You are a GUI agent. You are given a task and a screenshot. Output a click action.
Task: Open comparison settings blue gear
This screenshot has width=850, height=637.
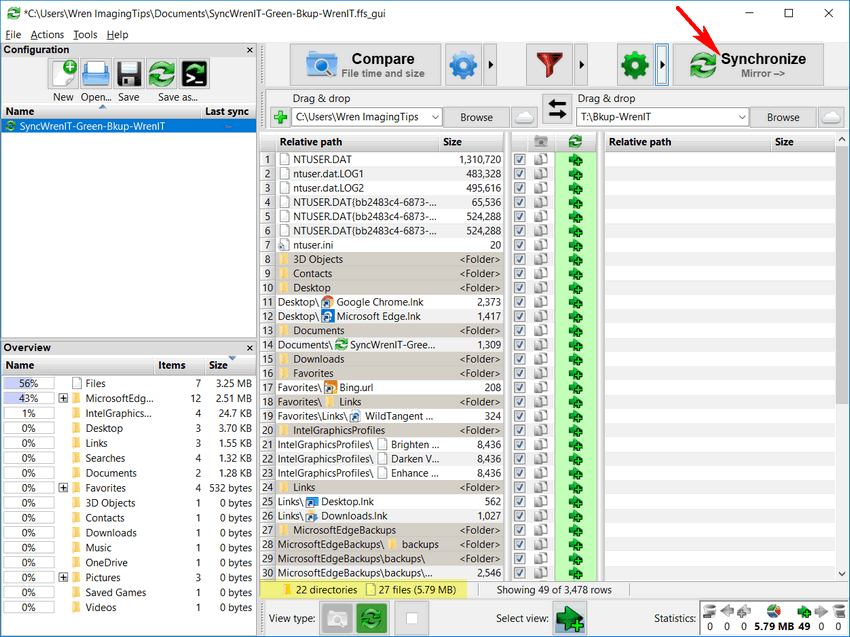tap(463, 66)
